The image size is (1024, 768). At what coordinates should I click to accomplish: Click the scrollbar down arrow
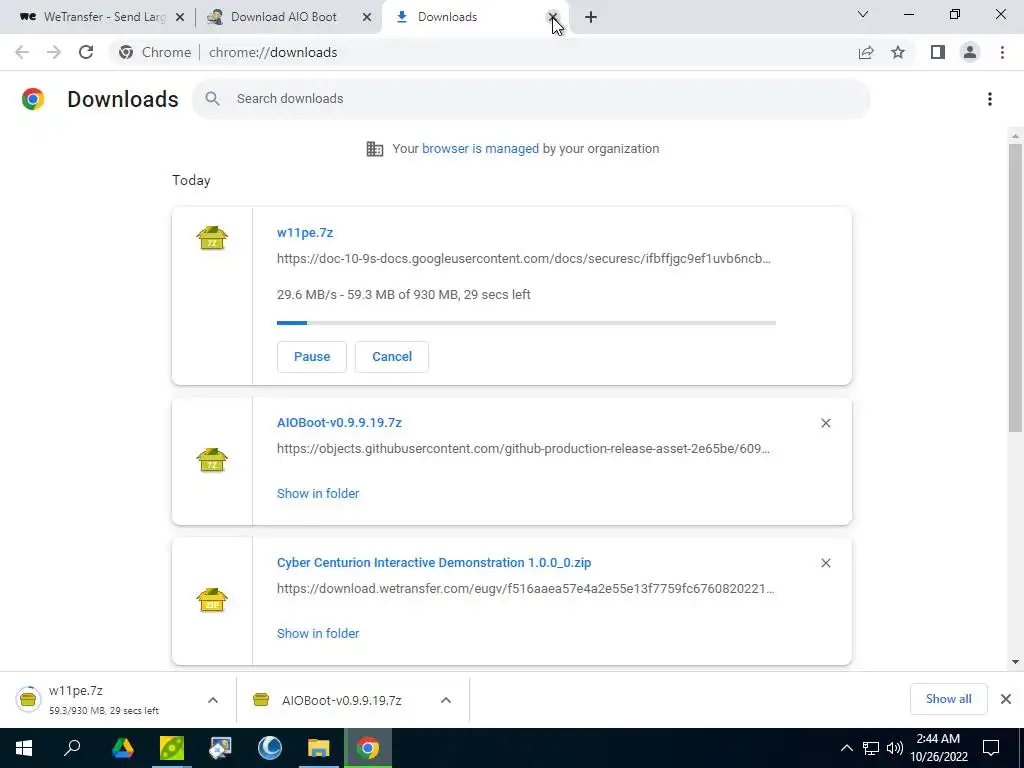pyautogui.click(x=1015, y=662)
